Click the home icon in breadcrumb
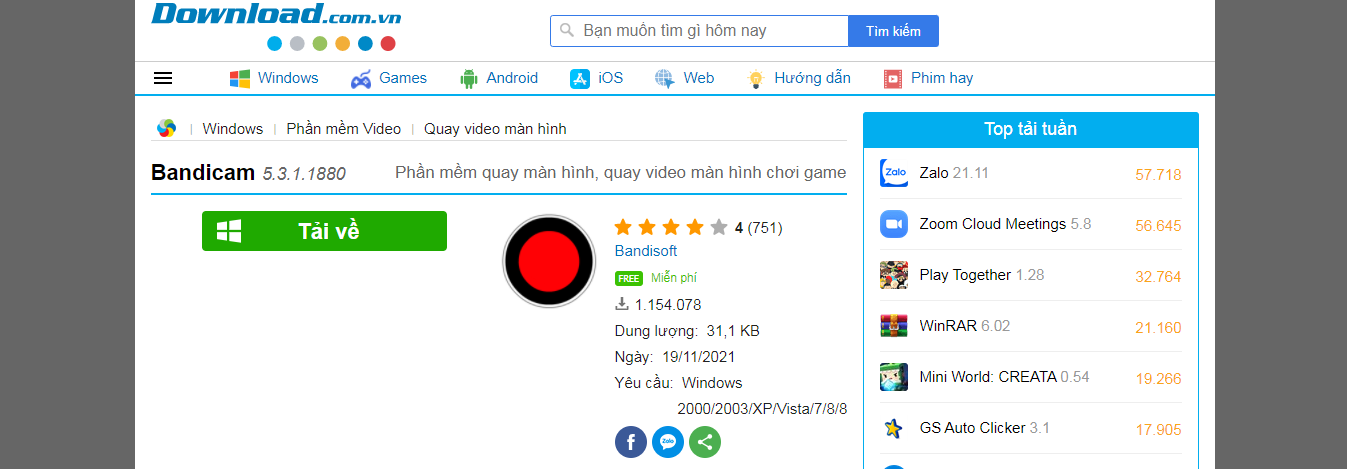The image size is (1347, 469). pos(166,128)
